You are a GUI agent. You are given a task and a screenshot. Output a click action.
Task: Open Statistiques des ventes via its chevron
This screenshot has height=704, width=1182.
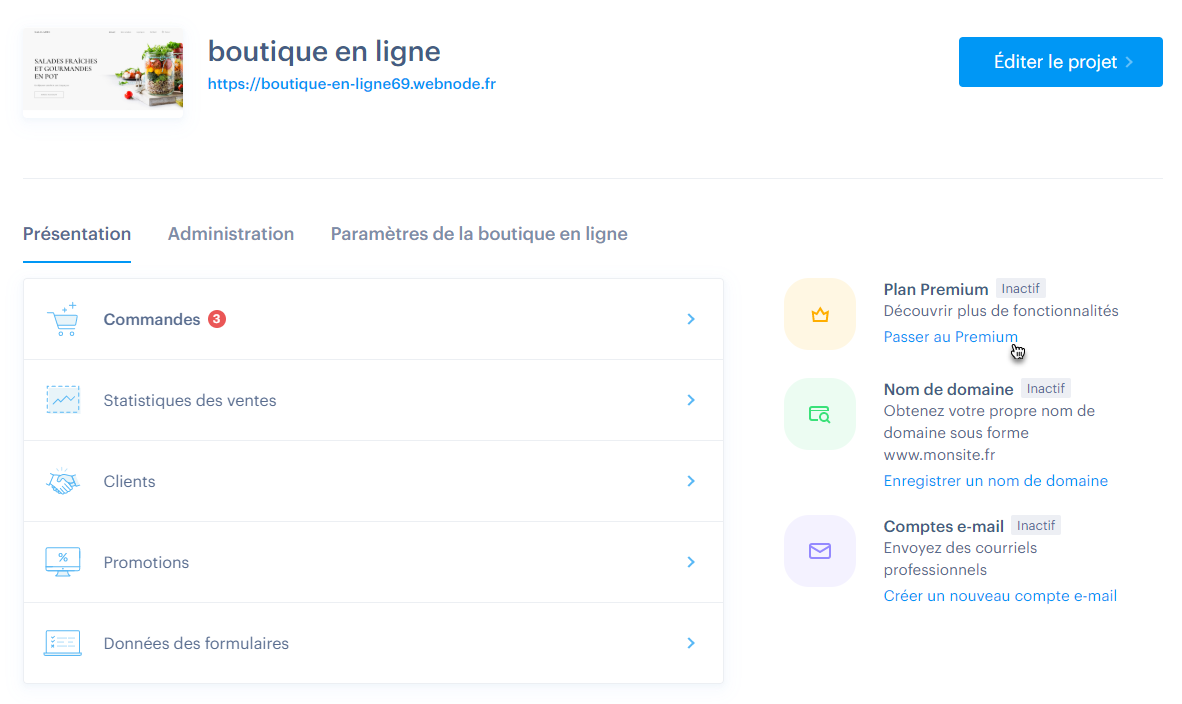691,400
